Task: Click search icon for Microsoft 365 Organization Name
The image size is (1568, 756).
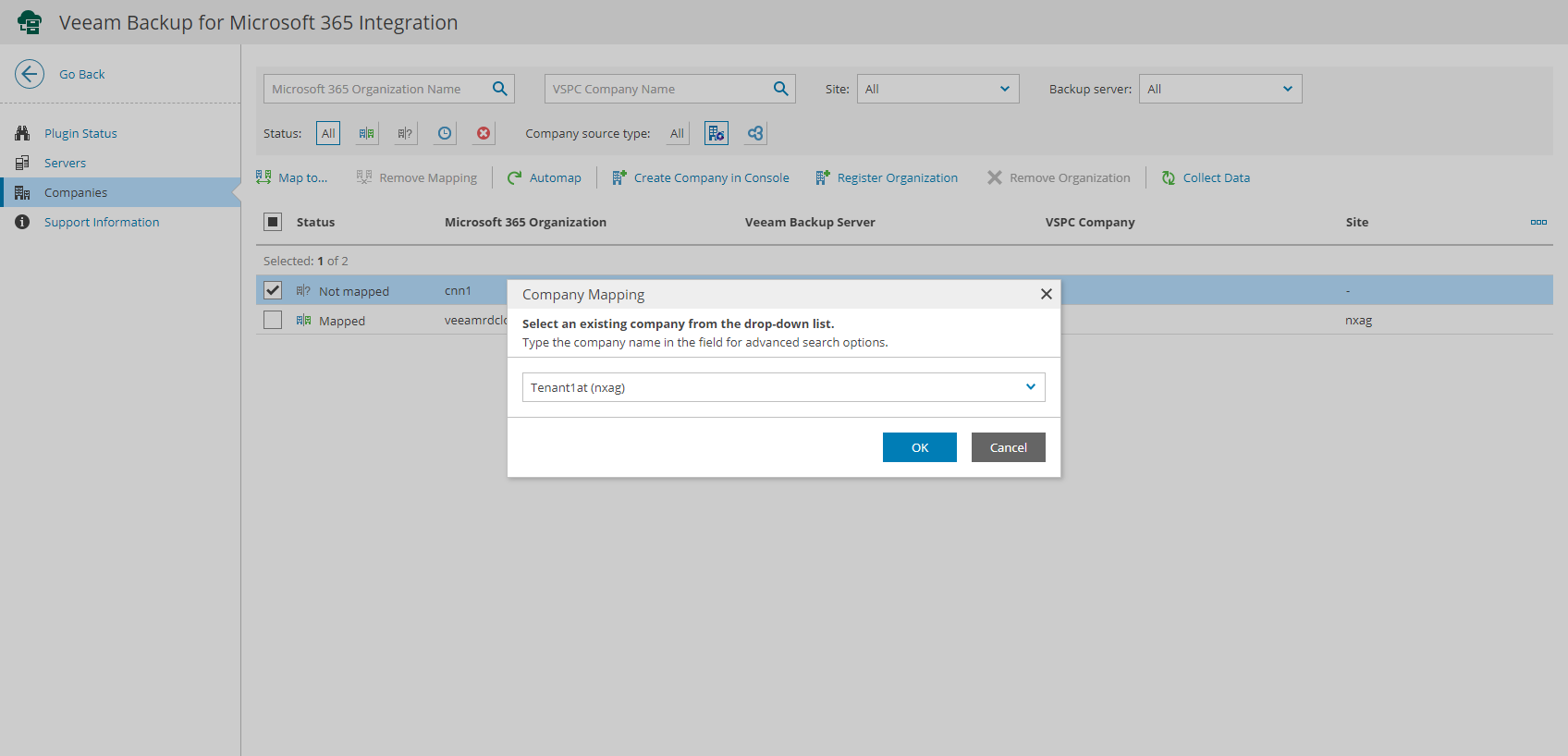Action: pos(500,89)
